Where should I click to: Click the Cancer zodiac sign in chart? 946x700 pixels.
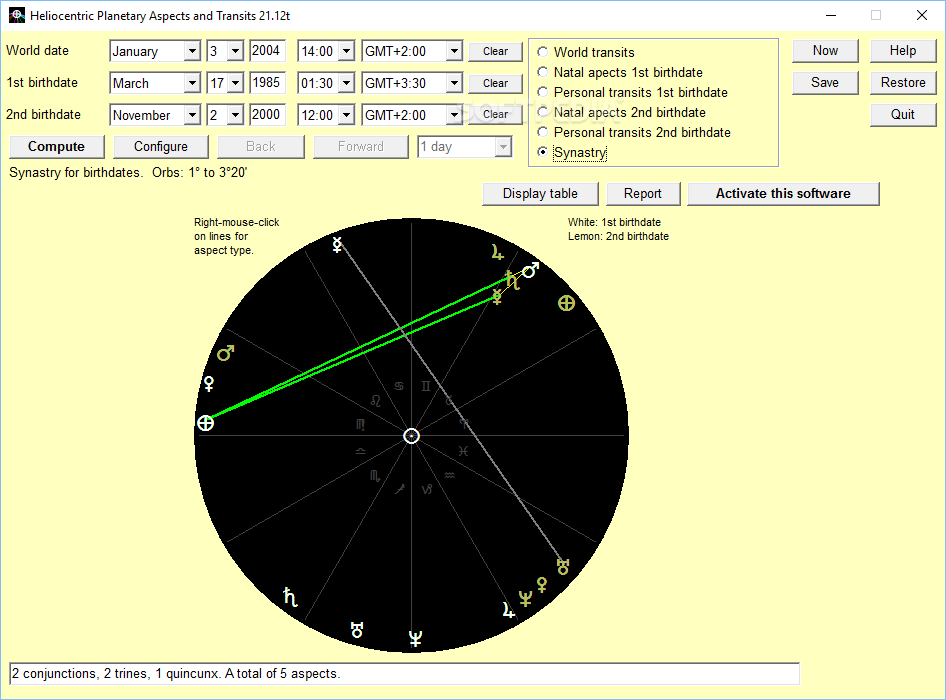click(x=399, y=386)
